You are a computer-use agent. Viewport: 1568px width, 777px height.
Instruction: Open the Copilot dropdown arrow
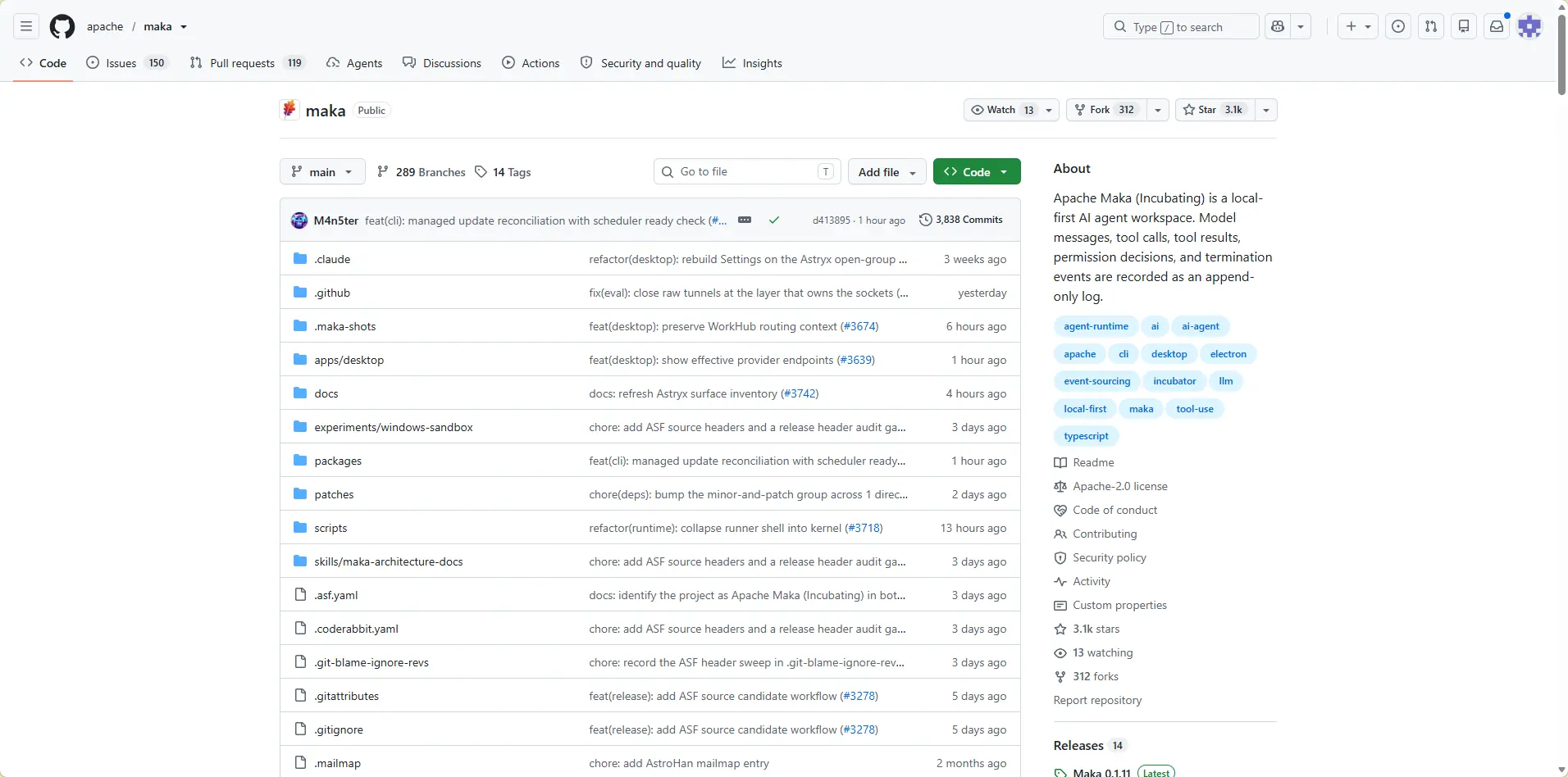tap(1301, 26)
